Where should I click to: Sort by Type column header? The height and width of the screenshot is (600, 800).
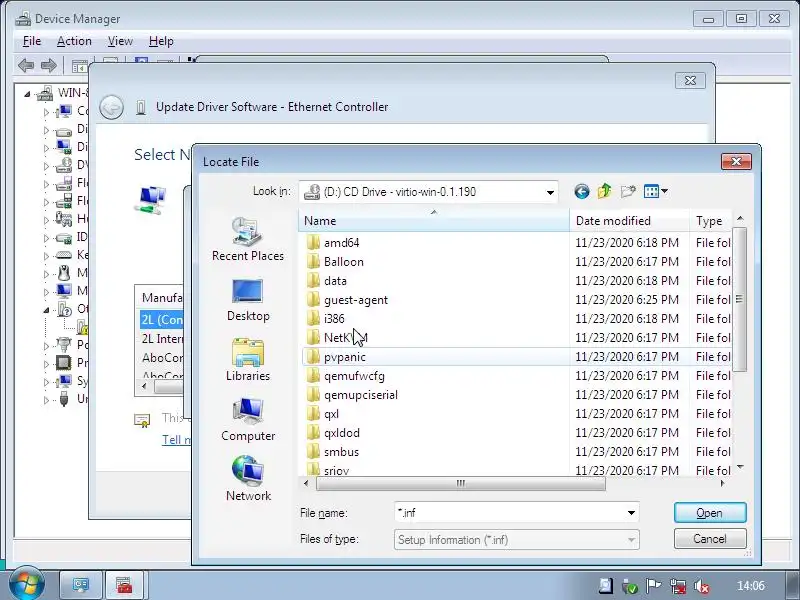(x=710, y=220)
